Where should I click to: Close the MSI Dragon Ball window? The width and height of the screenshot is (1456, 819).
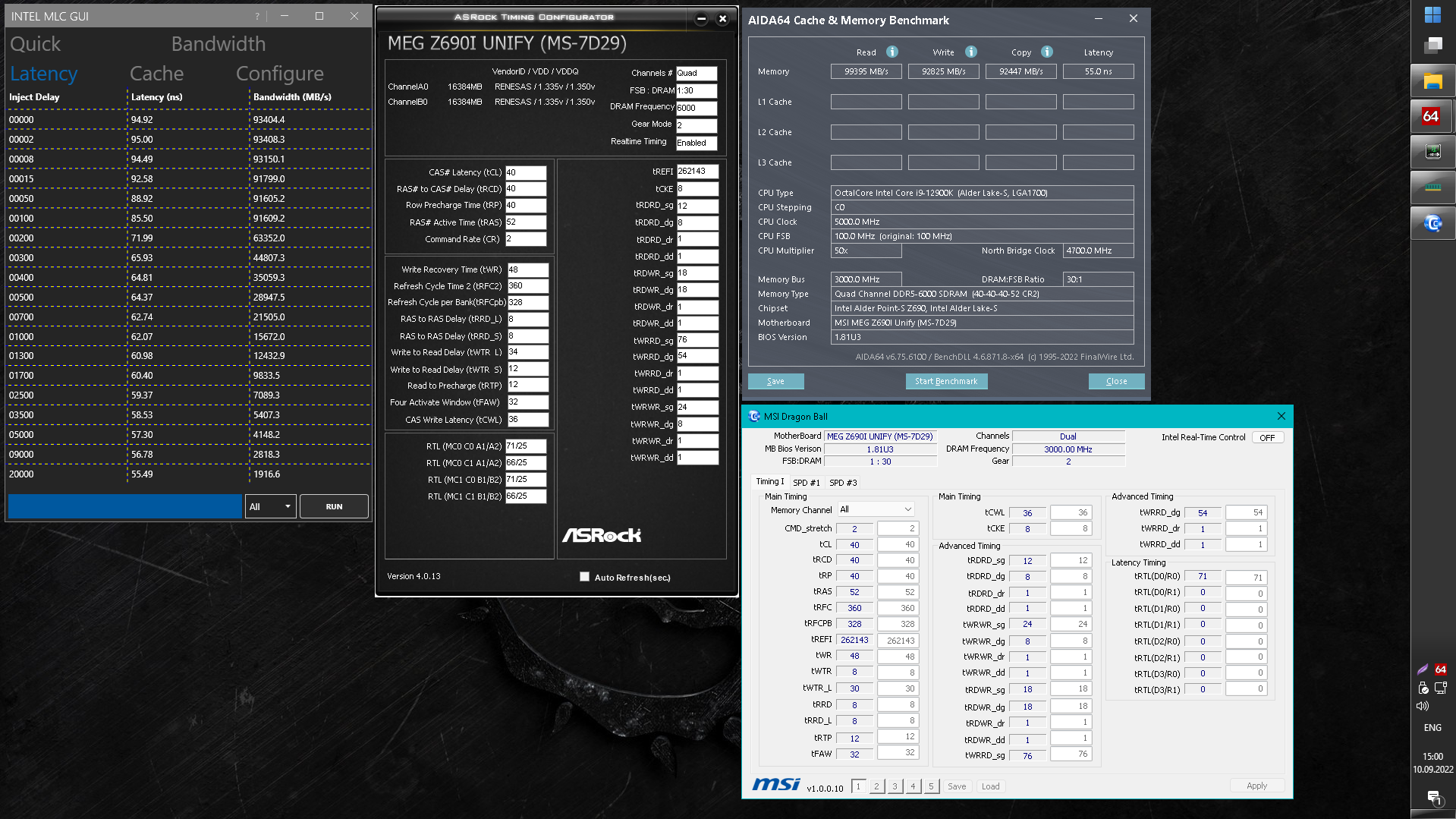pos(1281,416)
